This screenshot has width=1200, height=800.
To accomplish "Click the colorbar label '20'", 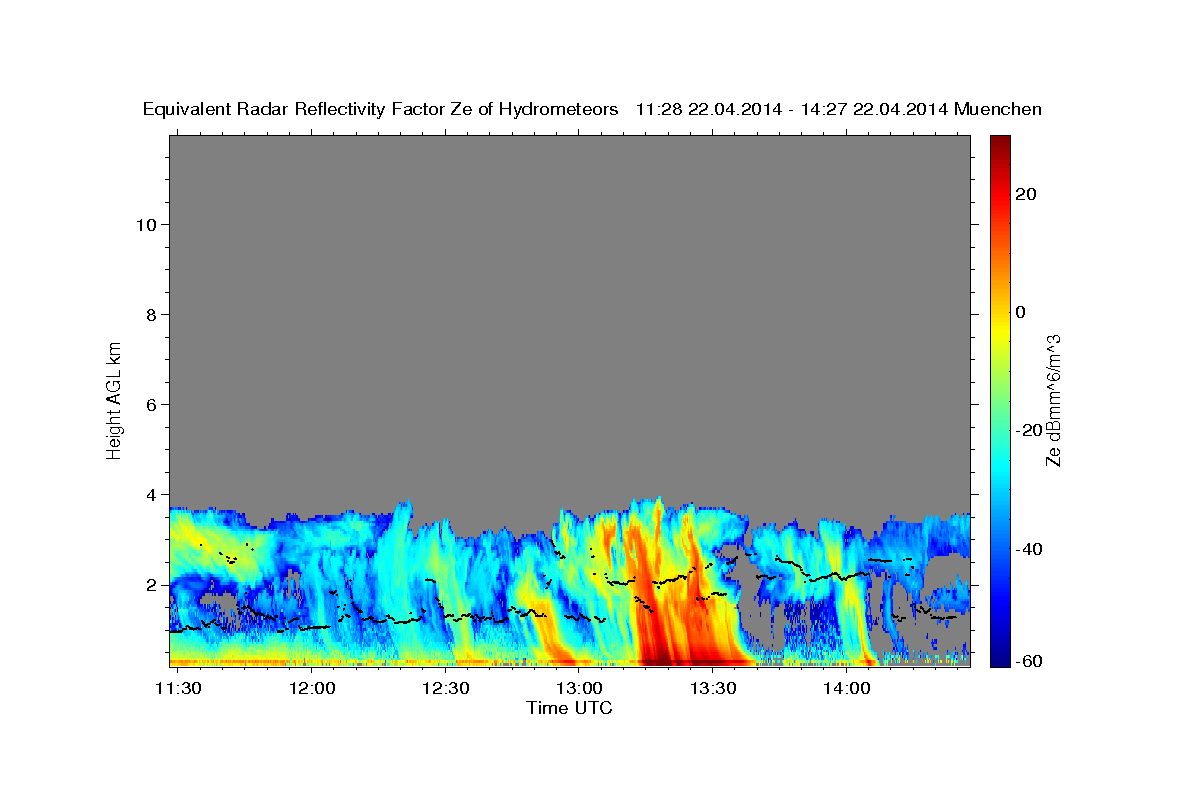I will [1025, 194].
